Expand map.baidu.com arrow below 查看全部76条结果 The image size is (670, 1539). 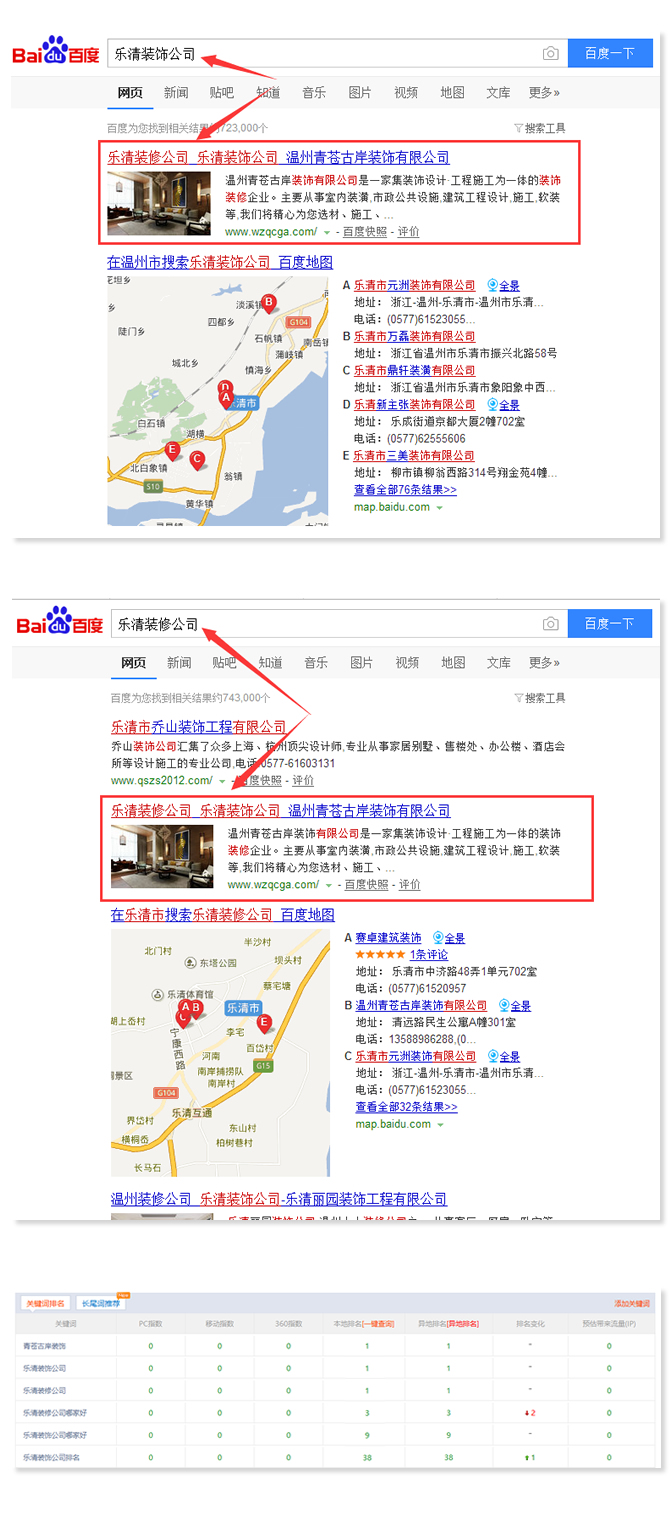point(439,508)
